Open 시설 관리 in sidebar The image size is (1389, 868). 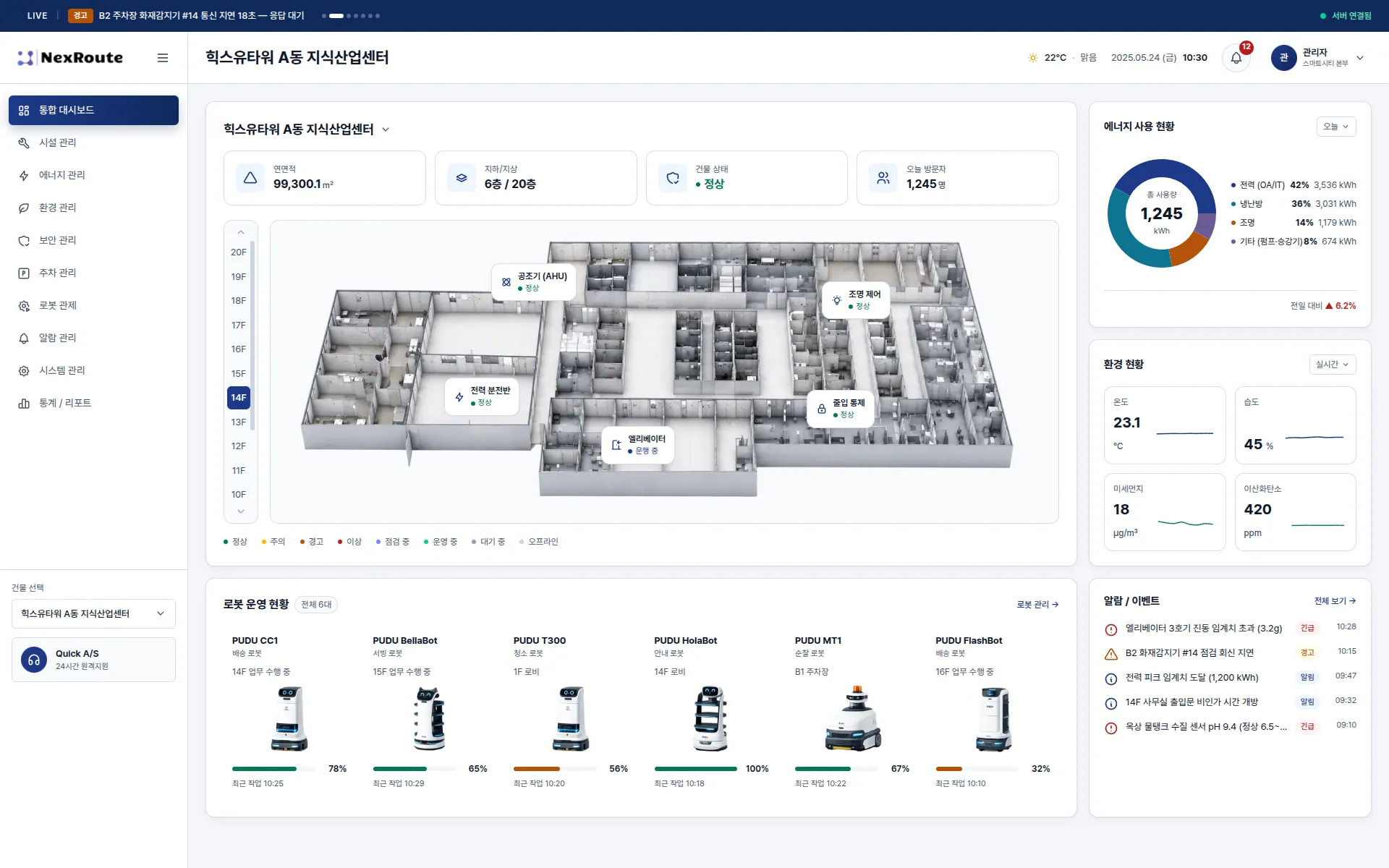pyautogui.click(x=93, y=142)
